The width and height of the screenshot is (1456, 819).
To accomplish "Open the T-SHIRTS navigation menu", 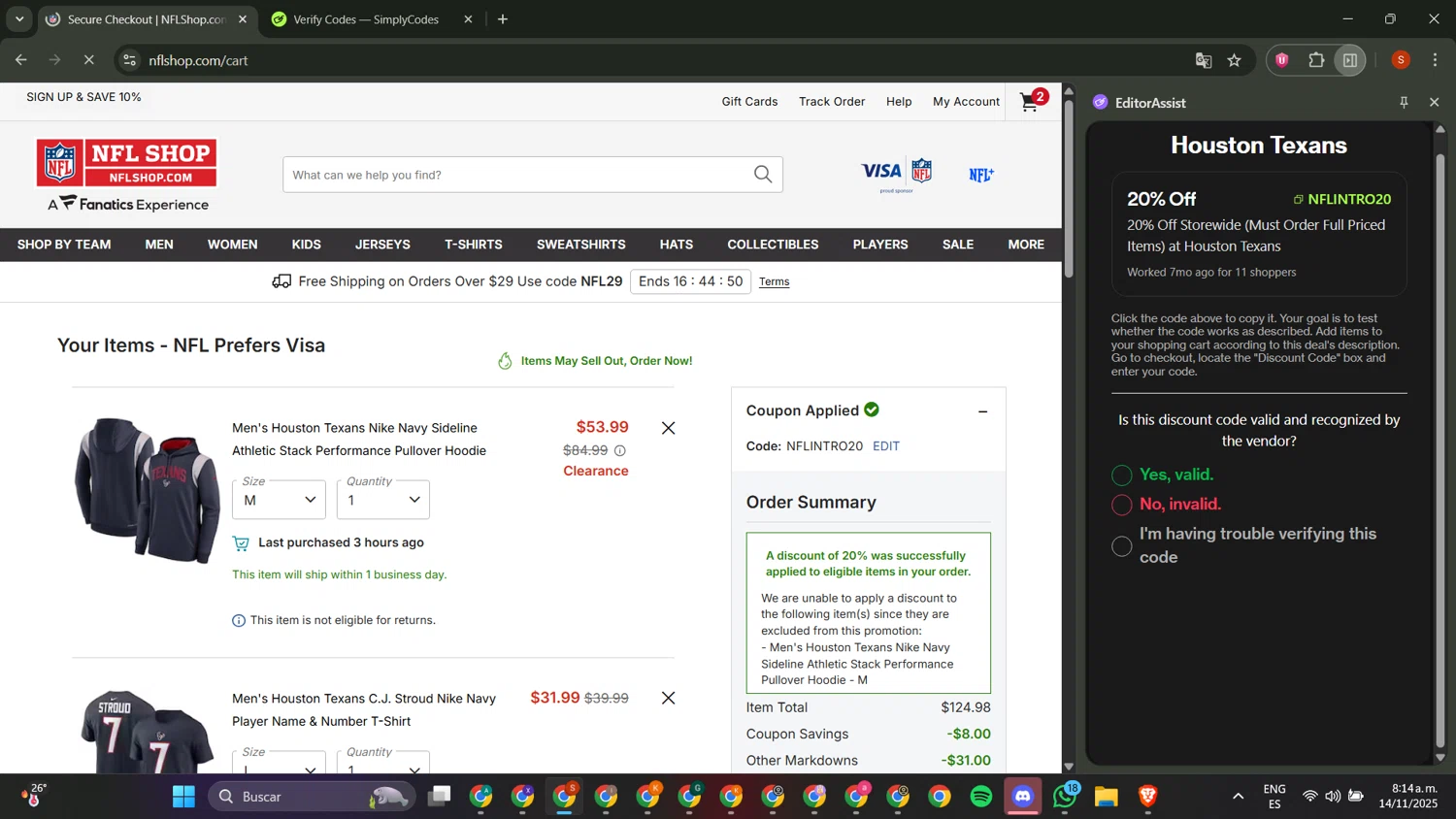I will click(474, 245).
